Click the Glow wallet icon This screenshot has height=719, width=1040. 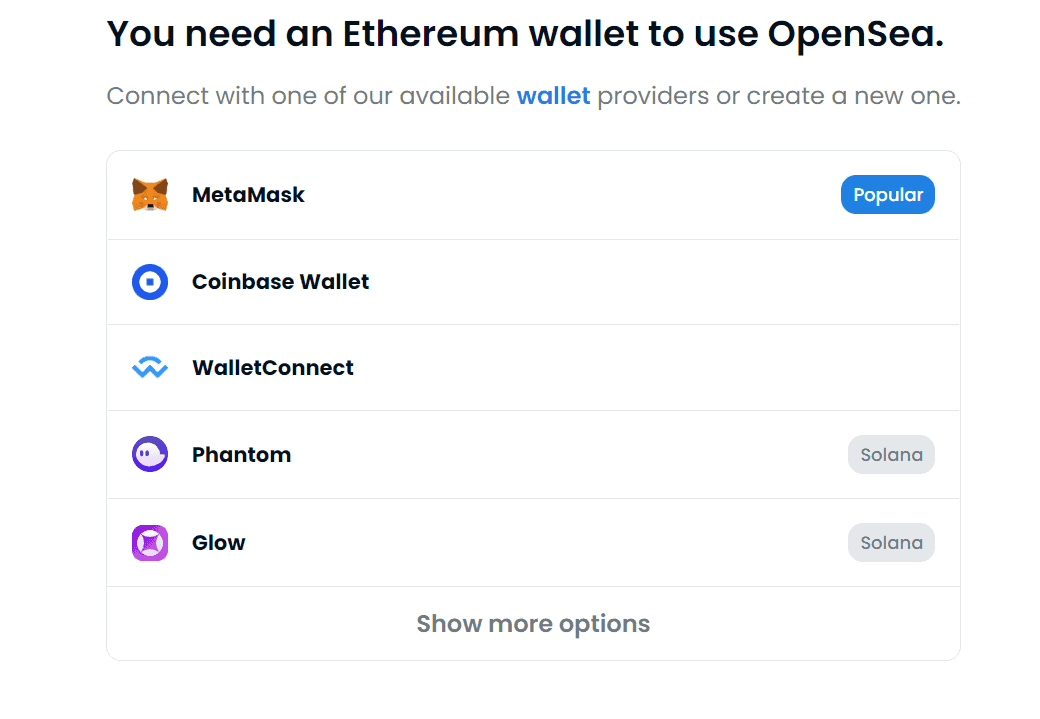(149, 542)
